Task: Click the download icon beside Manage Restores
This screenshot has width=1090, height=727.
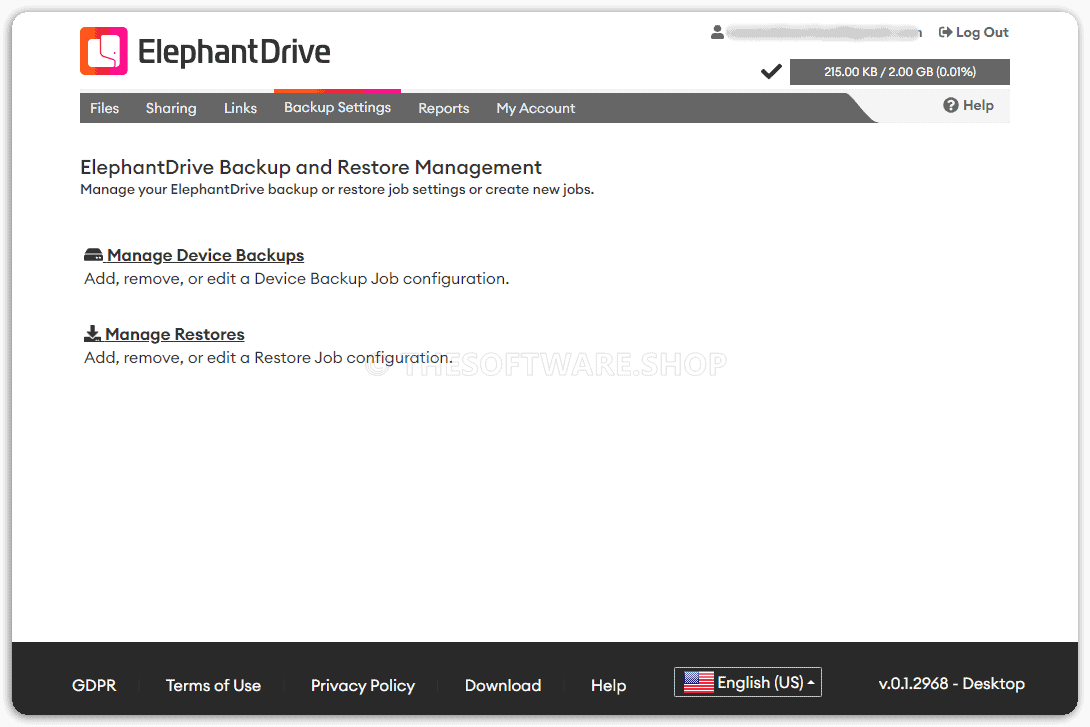Action: click(x=92, y=334)
